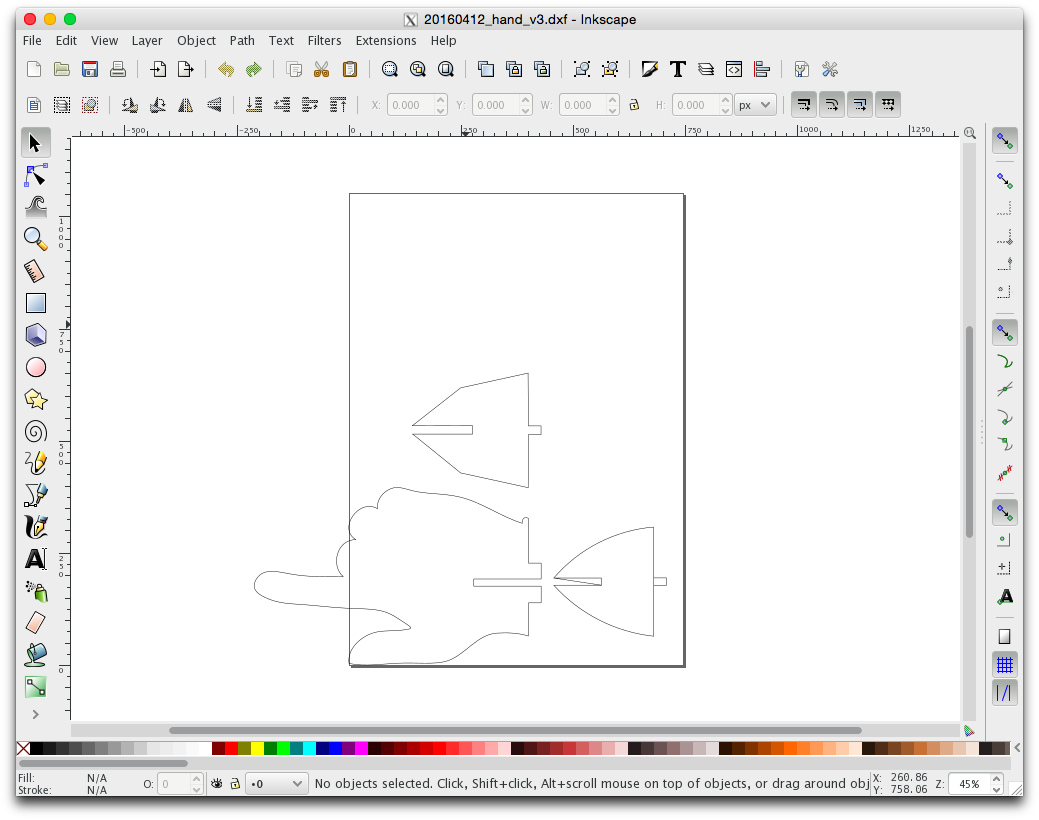Select the Zoom magnifier tool
The height and width of the screenshot is (820, 1039).
point(35,239)
